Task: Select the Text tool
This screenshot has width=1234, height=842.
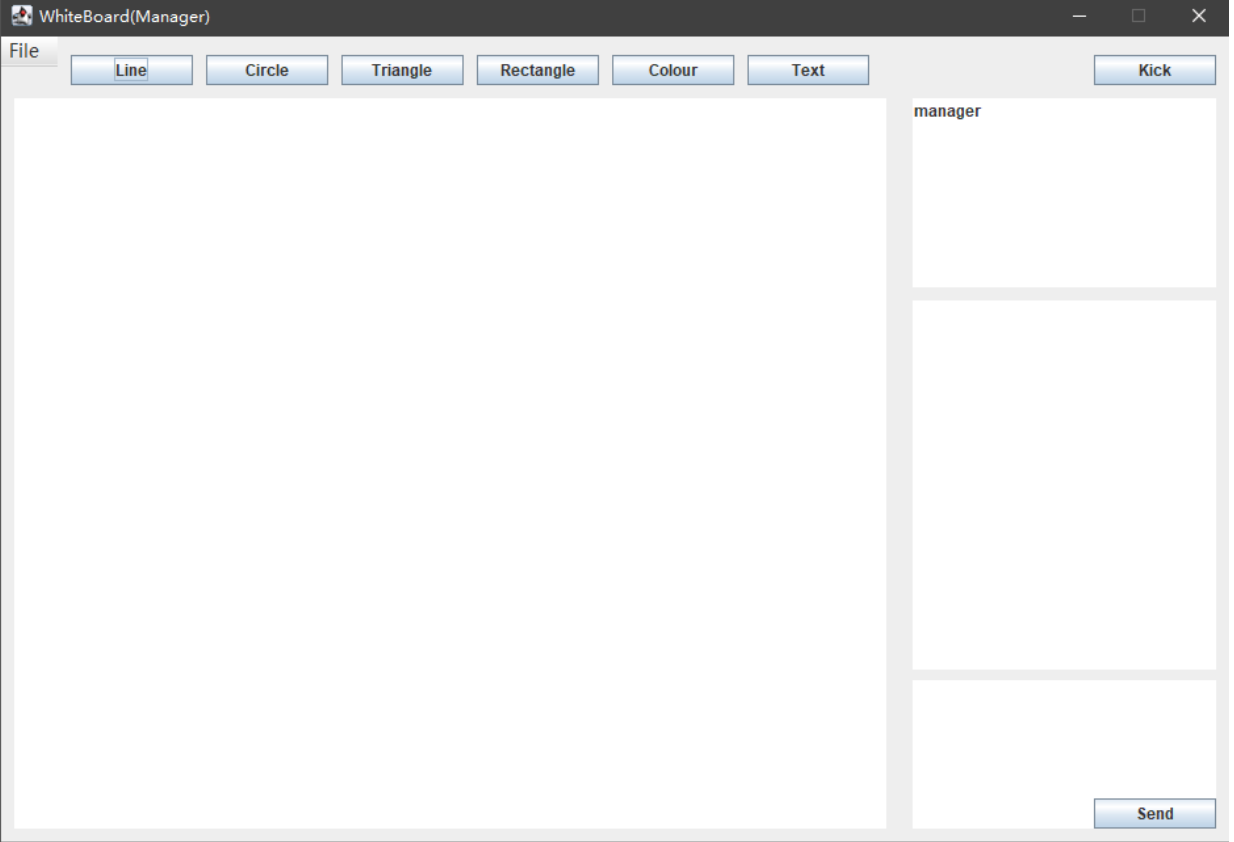Action: (810, 70)
